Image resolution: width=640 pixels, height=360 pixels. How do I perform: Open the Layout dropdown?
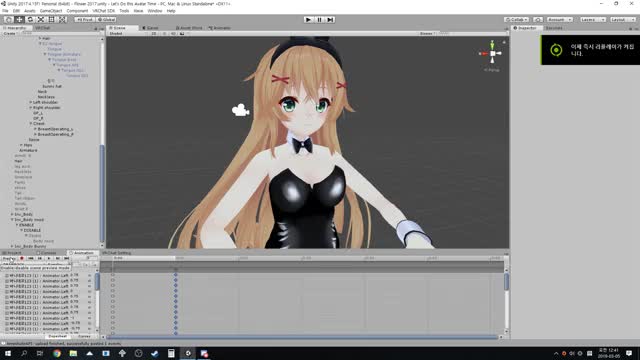click(622, 20)
